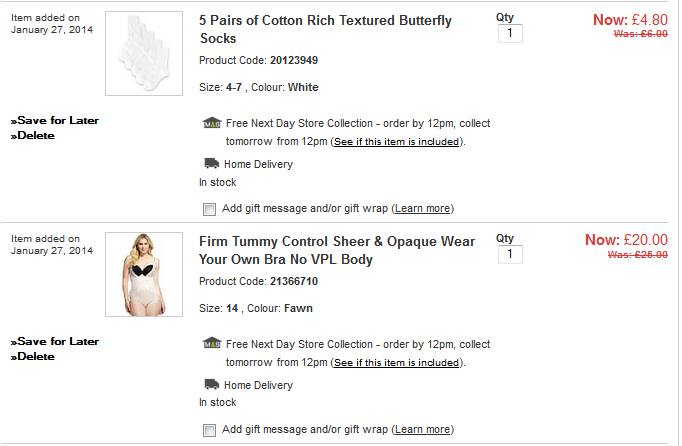Save the butterfly socks for later
The height and width of the screenshot is (446, 682).
(55, 120)
